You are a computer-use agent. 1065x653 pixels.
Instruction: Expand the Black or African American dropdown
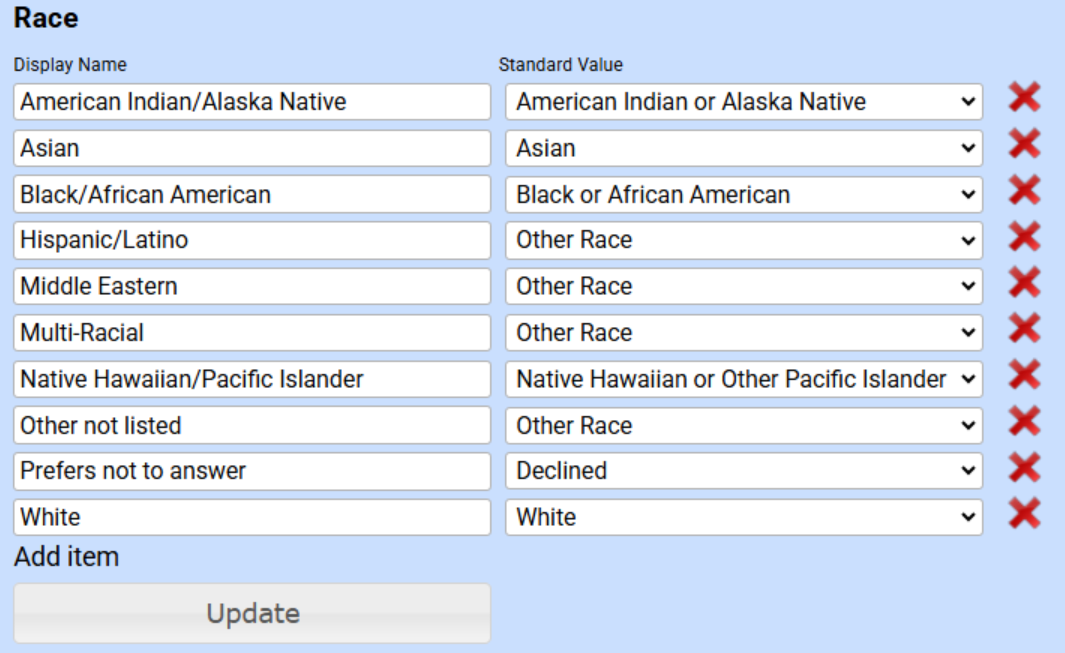tap(744, 195)
